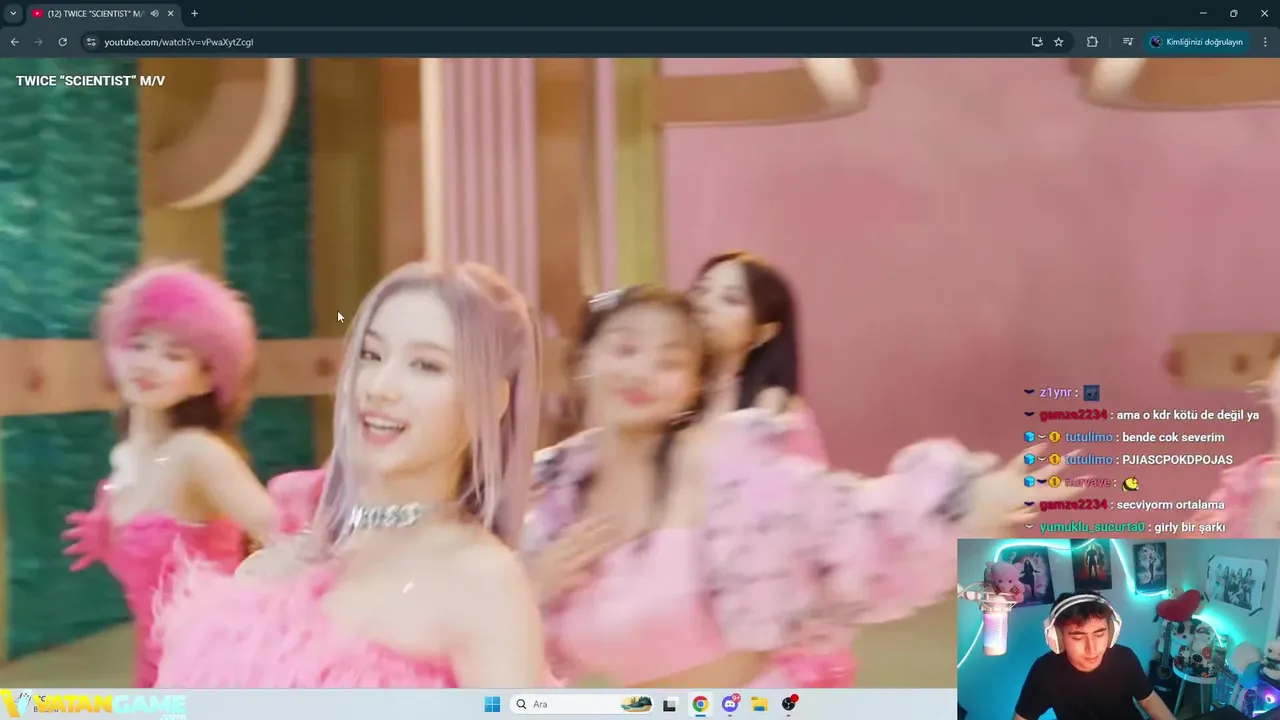Click the z1ynr username in chat
Viewport: 1280px width, 720px height.
tap(1055, 393)
